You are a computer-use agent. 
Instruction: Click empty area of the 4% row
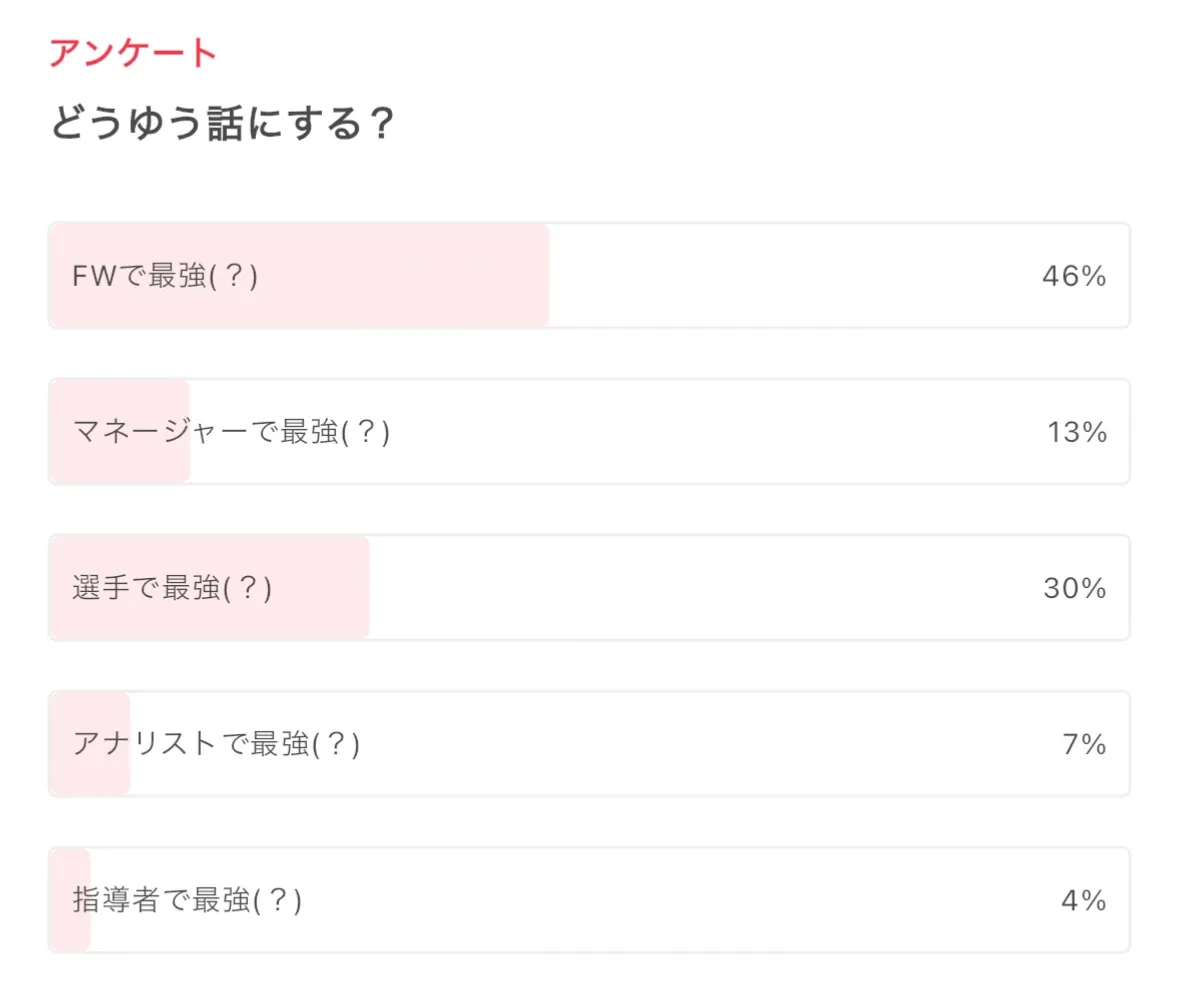tap(700, 900)
